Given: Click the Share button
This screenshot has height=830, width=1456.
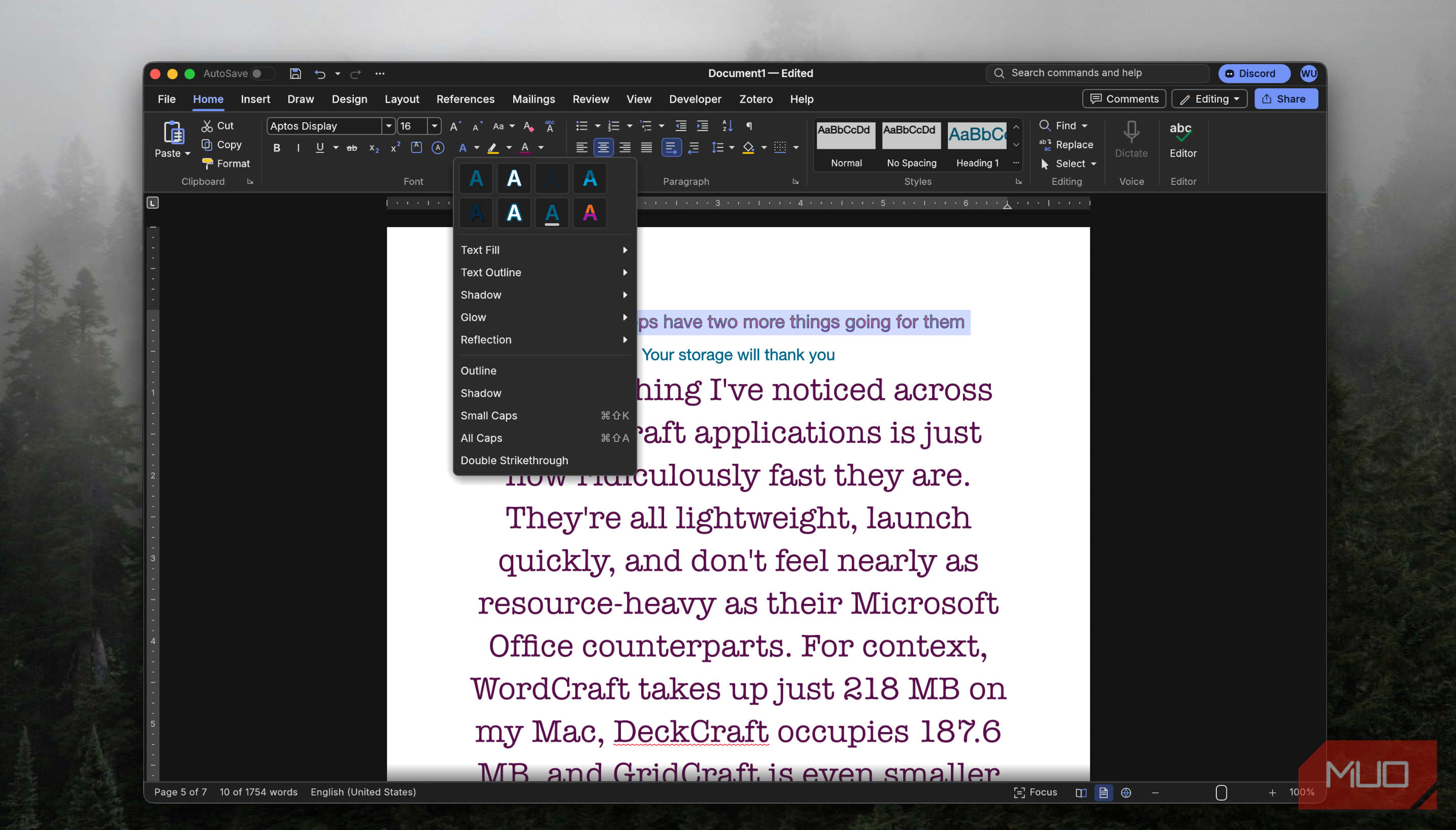Looking at the screenshot, I should 1286,99.
